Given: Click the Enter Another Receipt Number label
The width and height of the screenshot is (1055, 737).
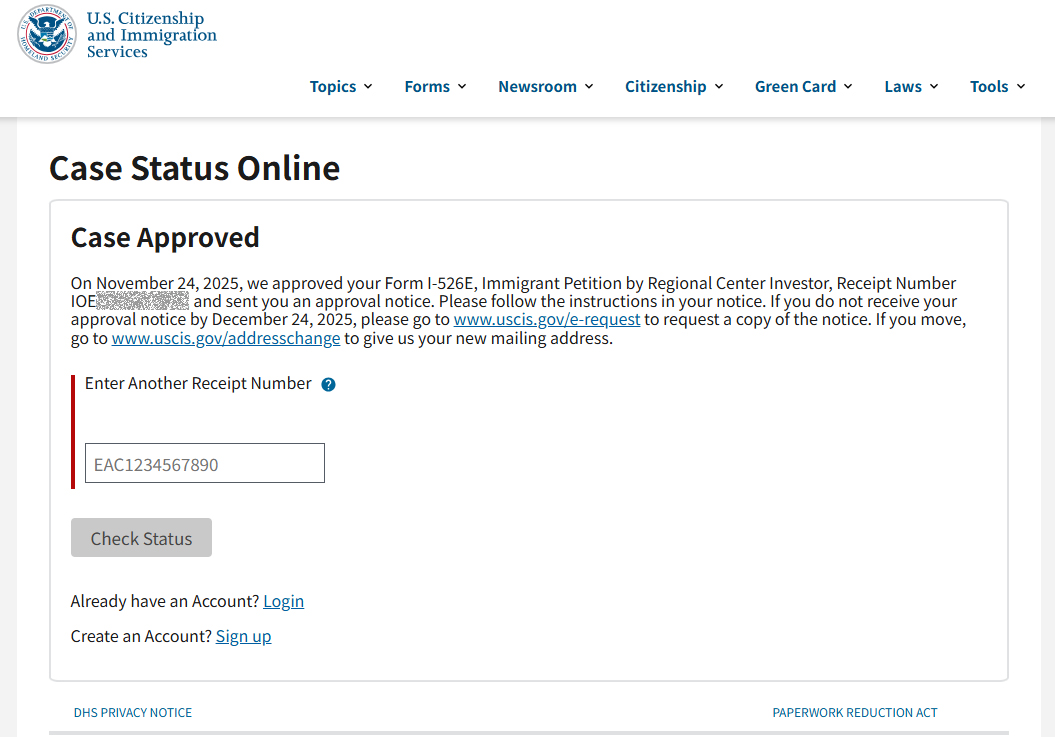Looking at the screenshot, I should (198, 384).
